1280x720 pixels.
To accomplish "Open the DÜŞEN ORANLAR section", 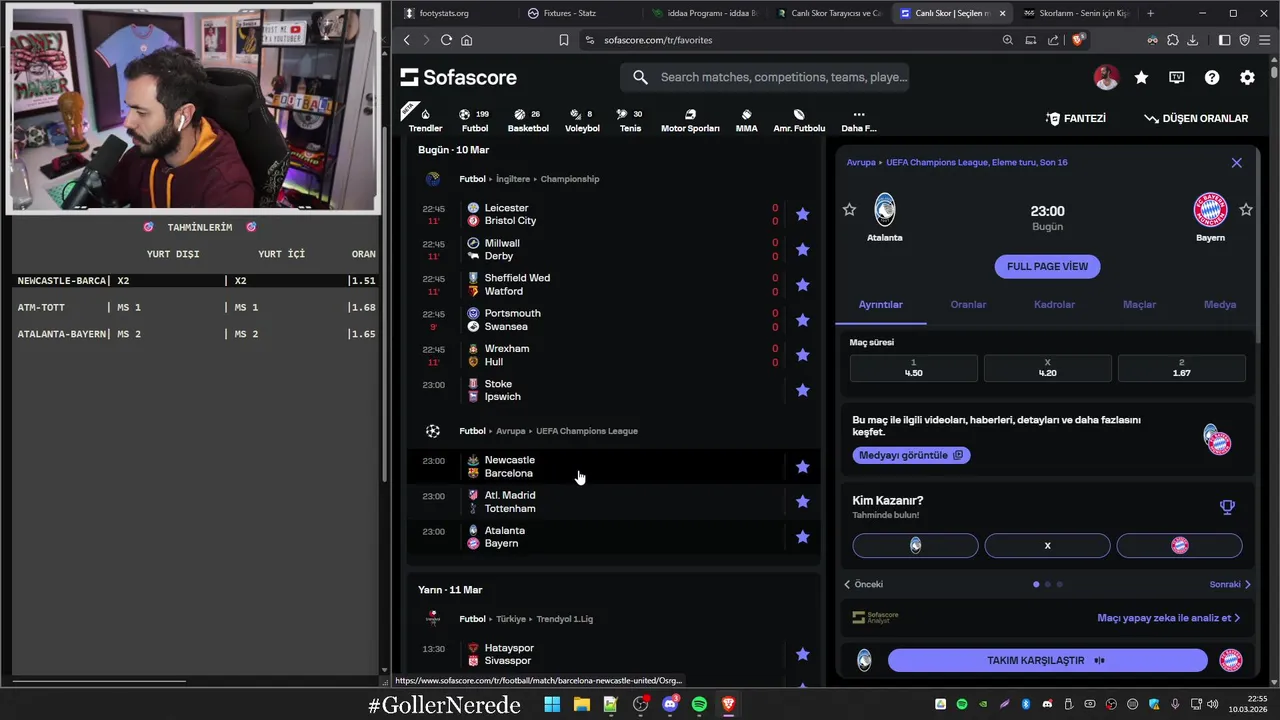I will [x=1196, y=118].
